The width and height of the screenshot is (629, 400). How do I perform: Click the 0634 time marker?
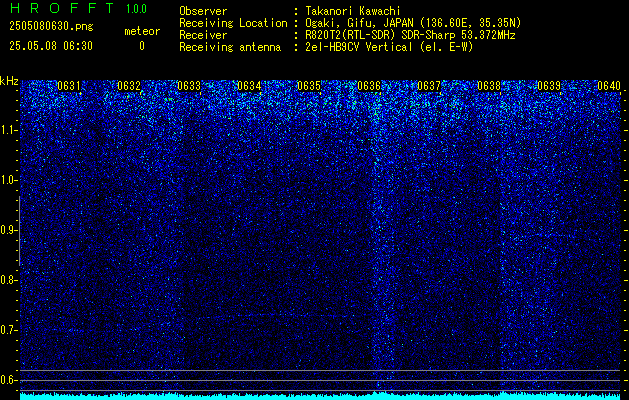(x=249, y=86)
